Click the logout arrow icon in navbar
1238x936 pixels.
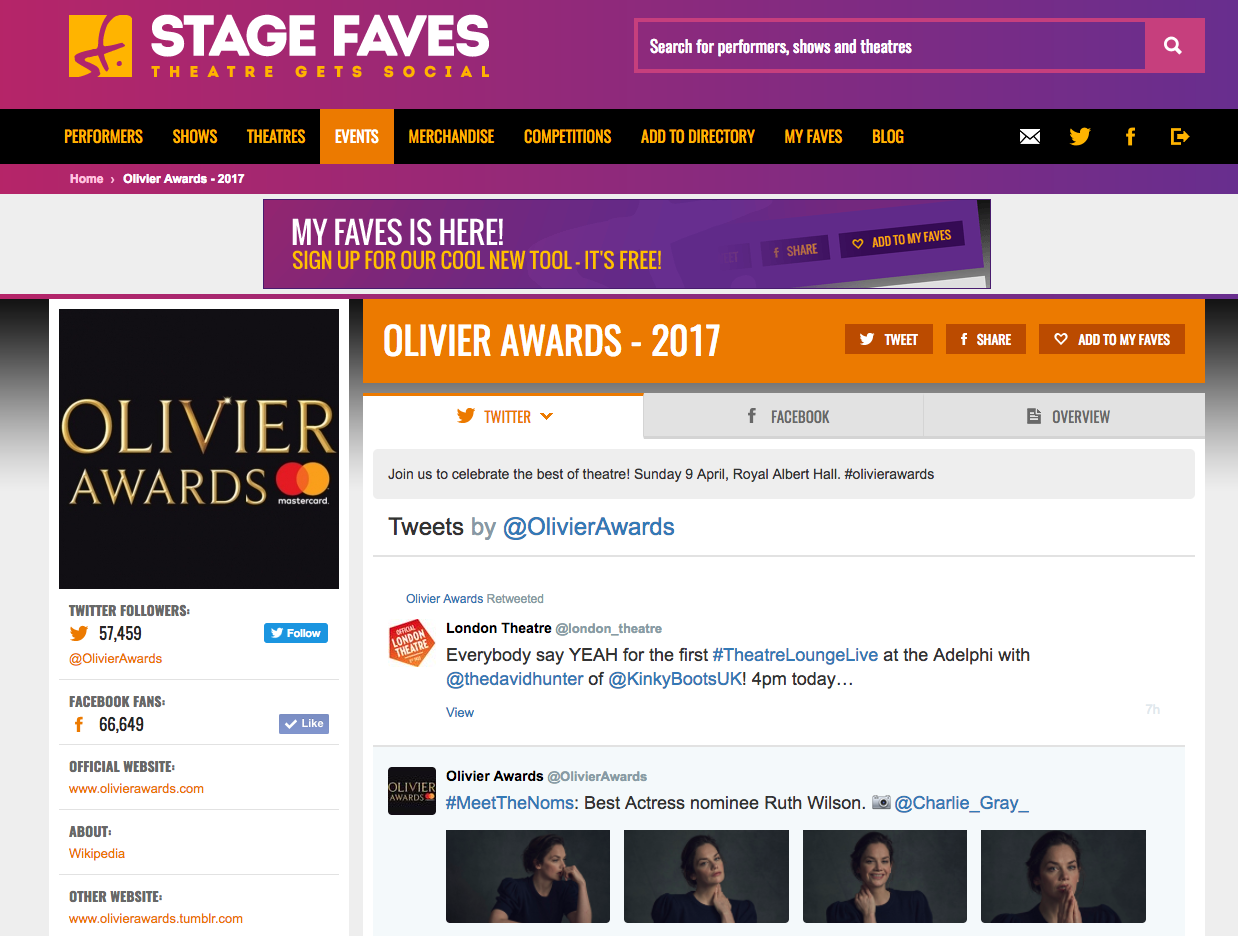pyautogui.click(x=1180, y=137)
